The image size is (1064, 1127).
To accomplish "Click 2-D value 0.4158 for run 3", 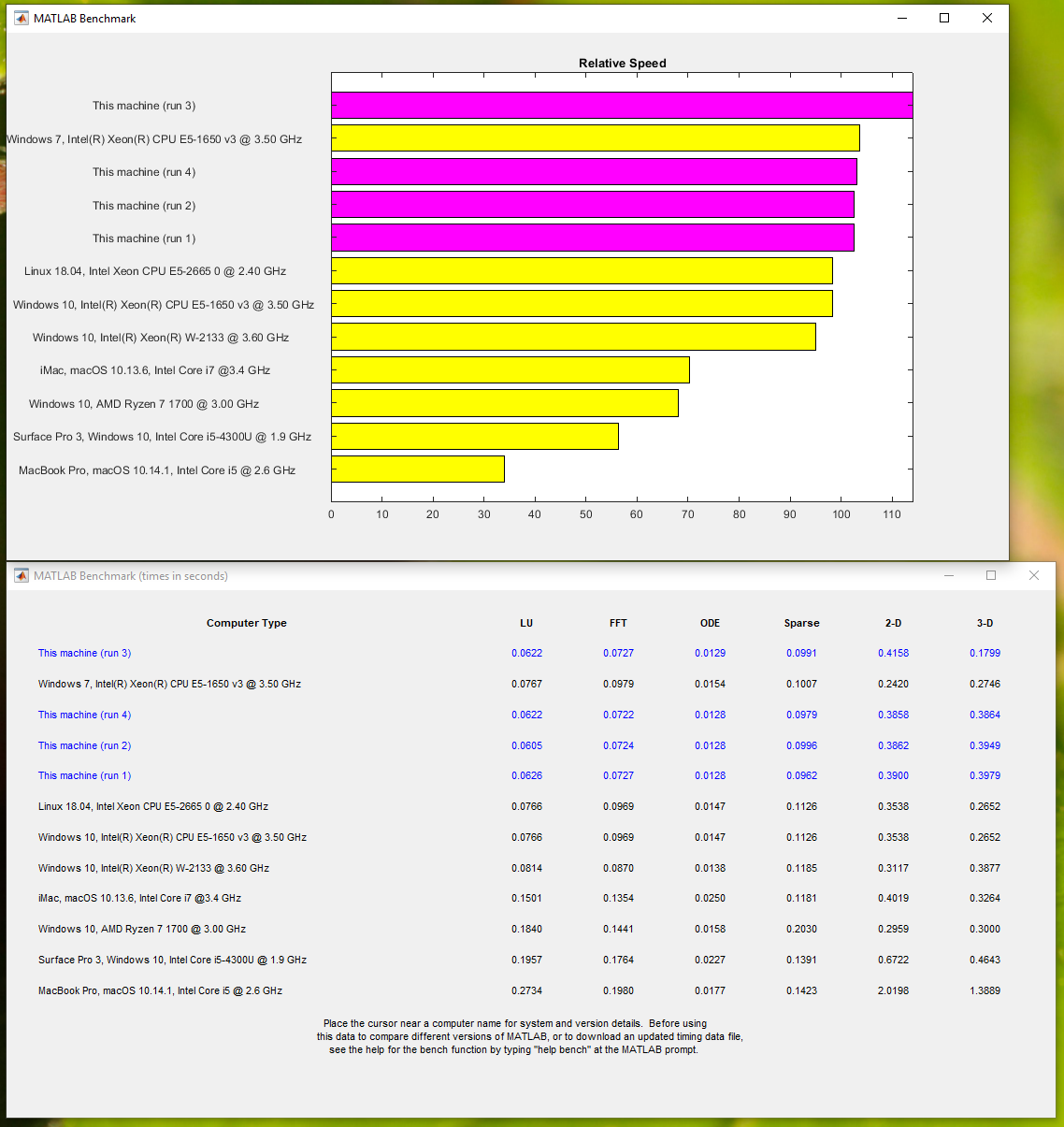I will (x=894, y=653).
